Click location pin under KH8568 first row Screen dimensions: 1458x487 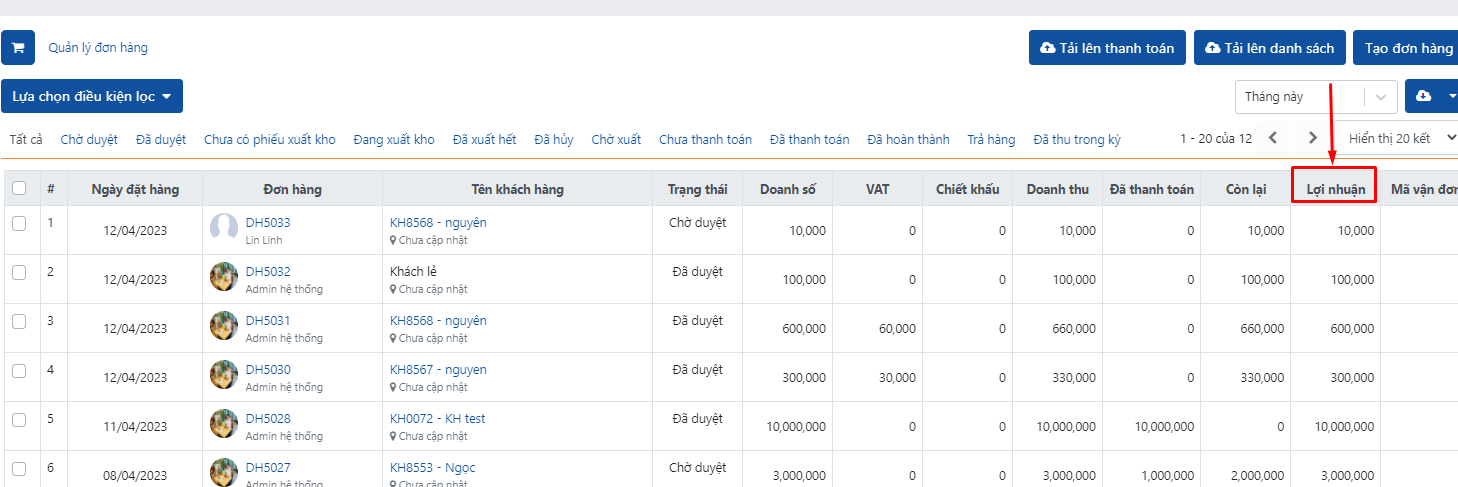(x=394, y=241)
